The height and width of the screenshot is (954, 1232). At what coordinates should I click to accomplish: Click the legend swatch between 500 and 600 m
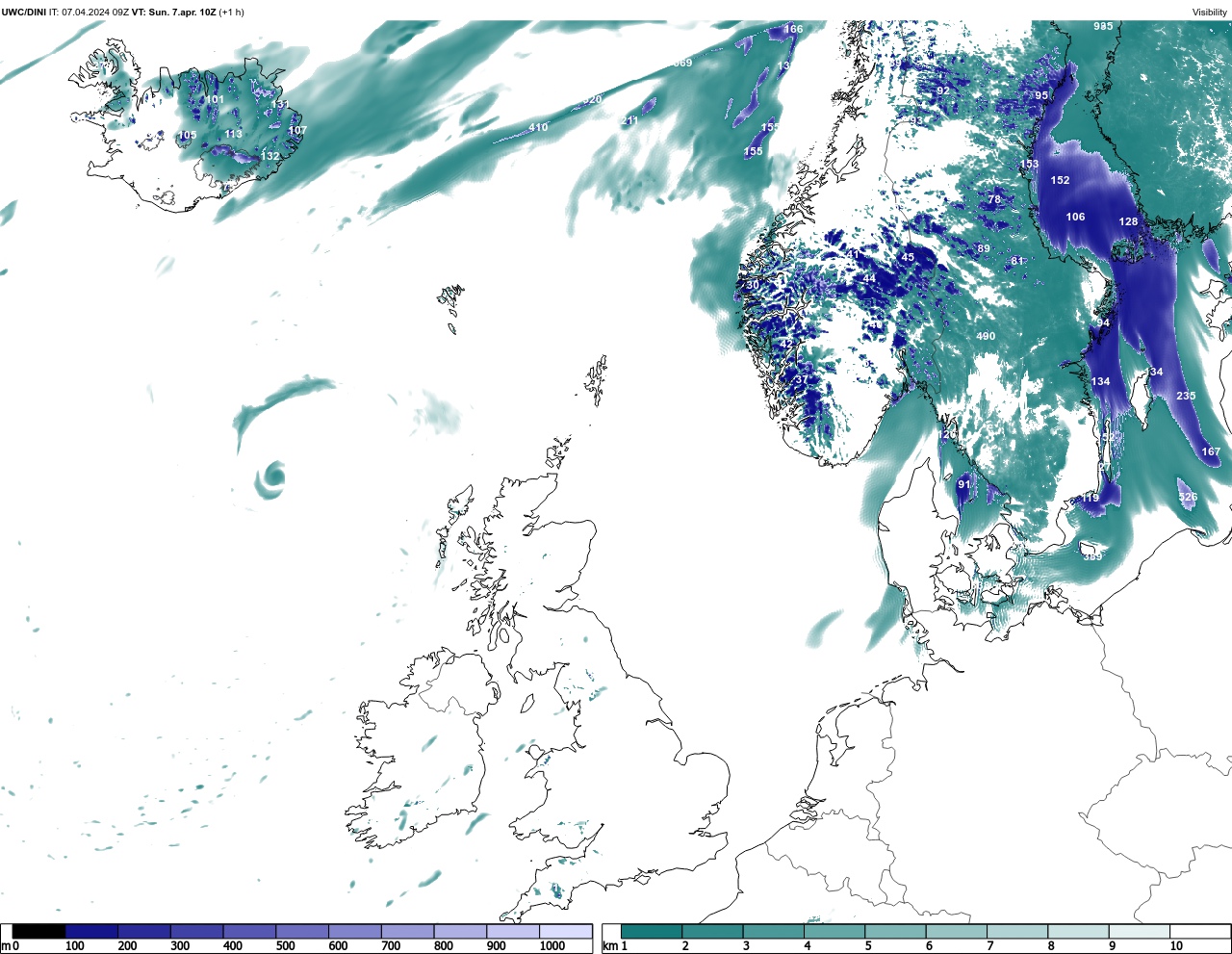coord(301,931)
